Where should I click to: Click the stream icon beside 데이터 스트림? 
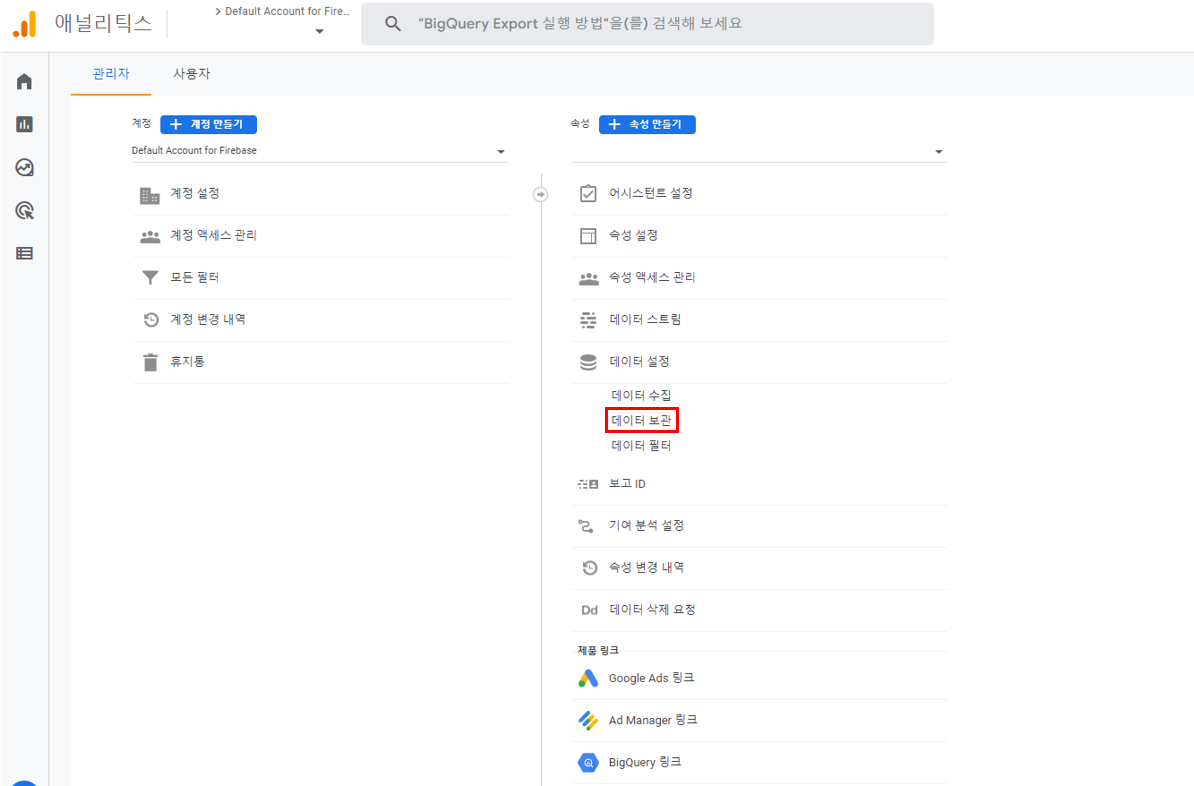tap(588, 320)
